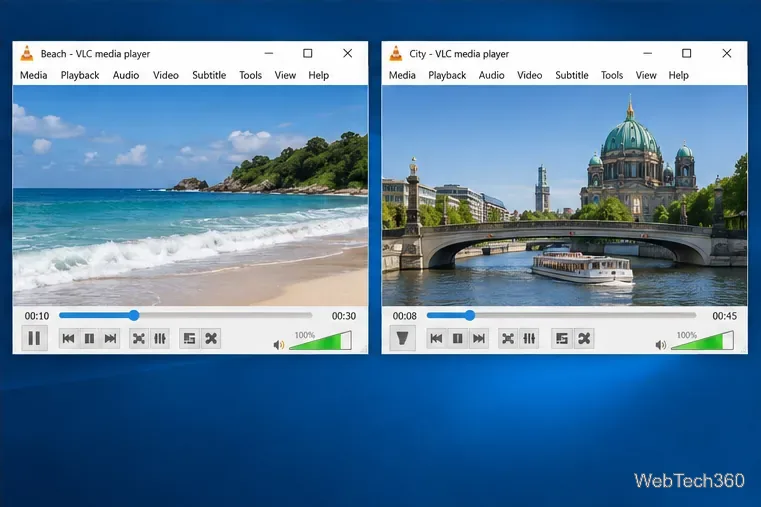Click the City video display area
The image size is (761, 507).
click(564, 196)
